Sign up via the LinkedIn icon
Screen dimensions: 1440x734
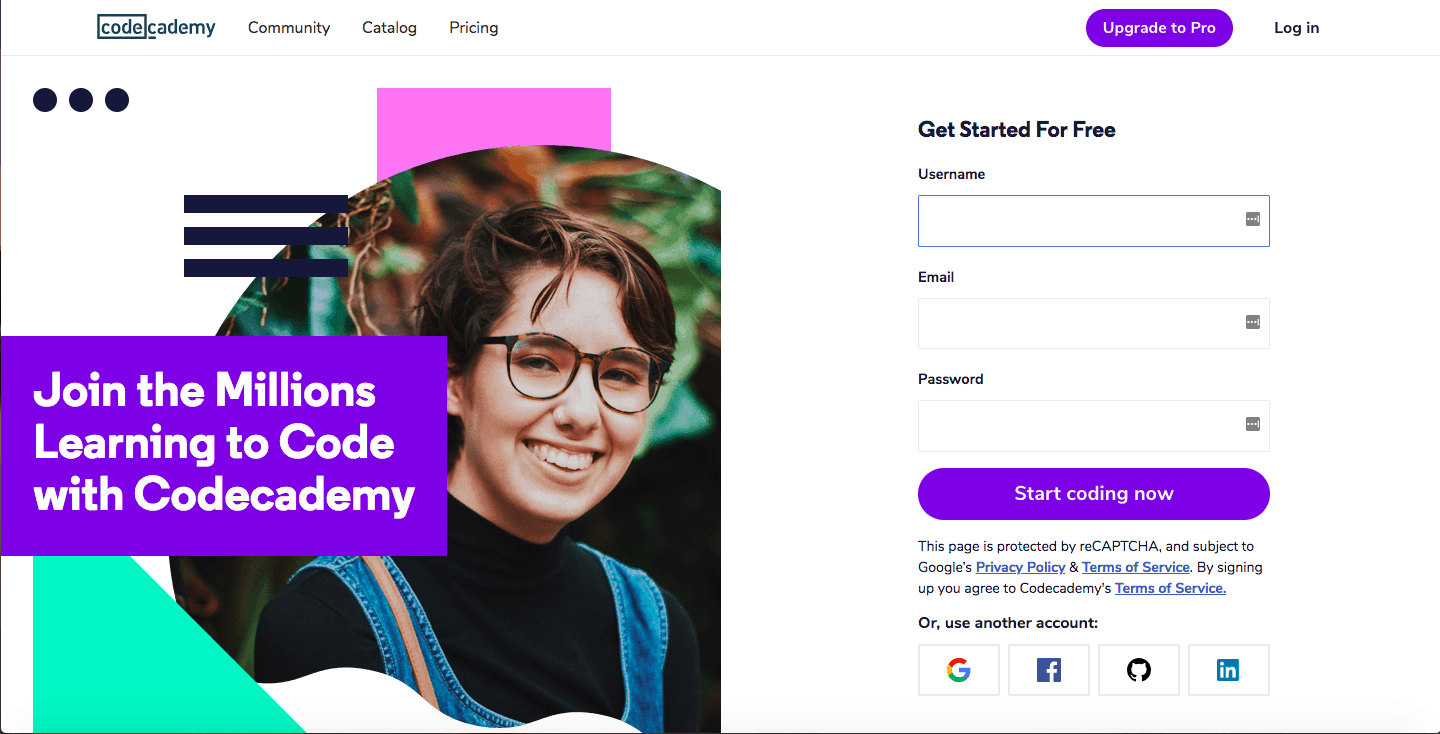[x=1228, y=670]
